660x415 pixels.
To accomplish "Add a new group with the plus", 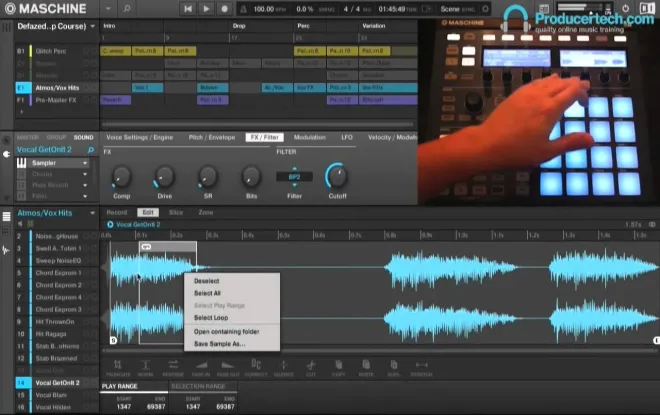I will (x=21, y=112).
